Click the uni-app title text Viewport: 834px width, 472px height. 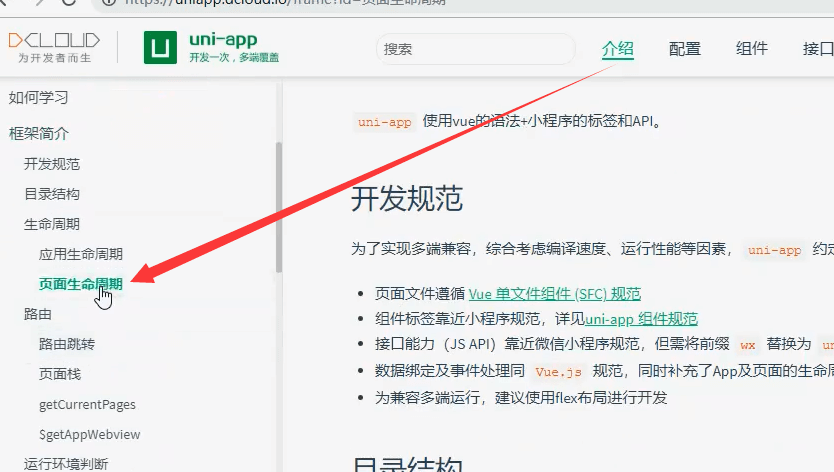223,39
